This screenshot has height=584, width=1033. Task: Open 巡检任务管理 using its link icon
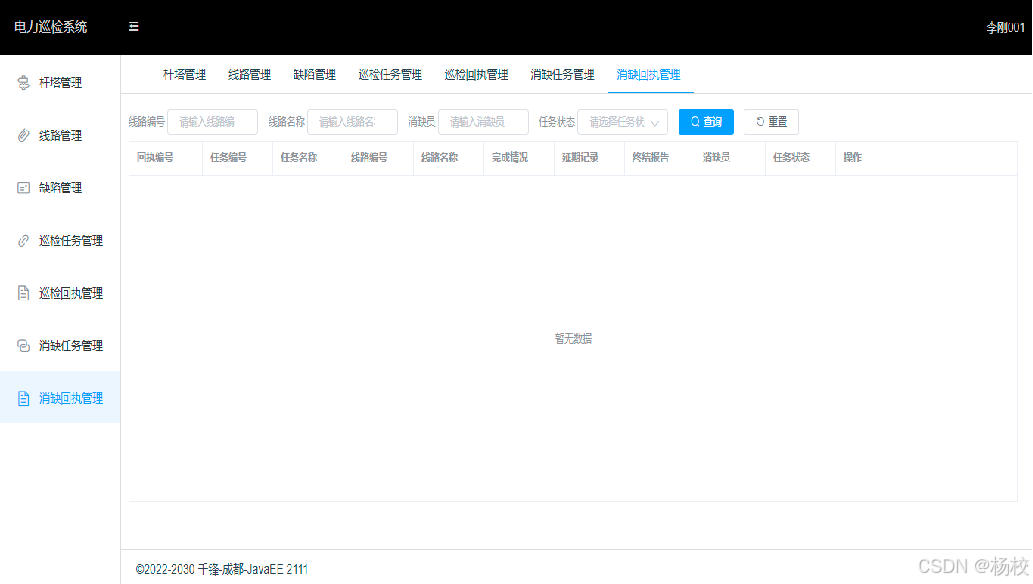[25, 240]
